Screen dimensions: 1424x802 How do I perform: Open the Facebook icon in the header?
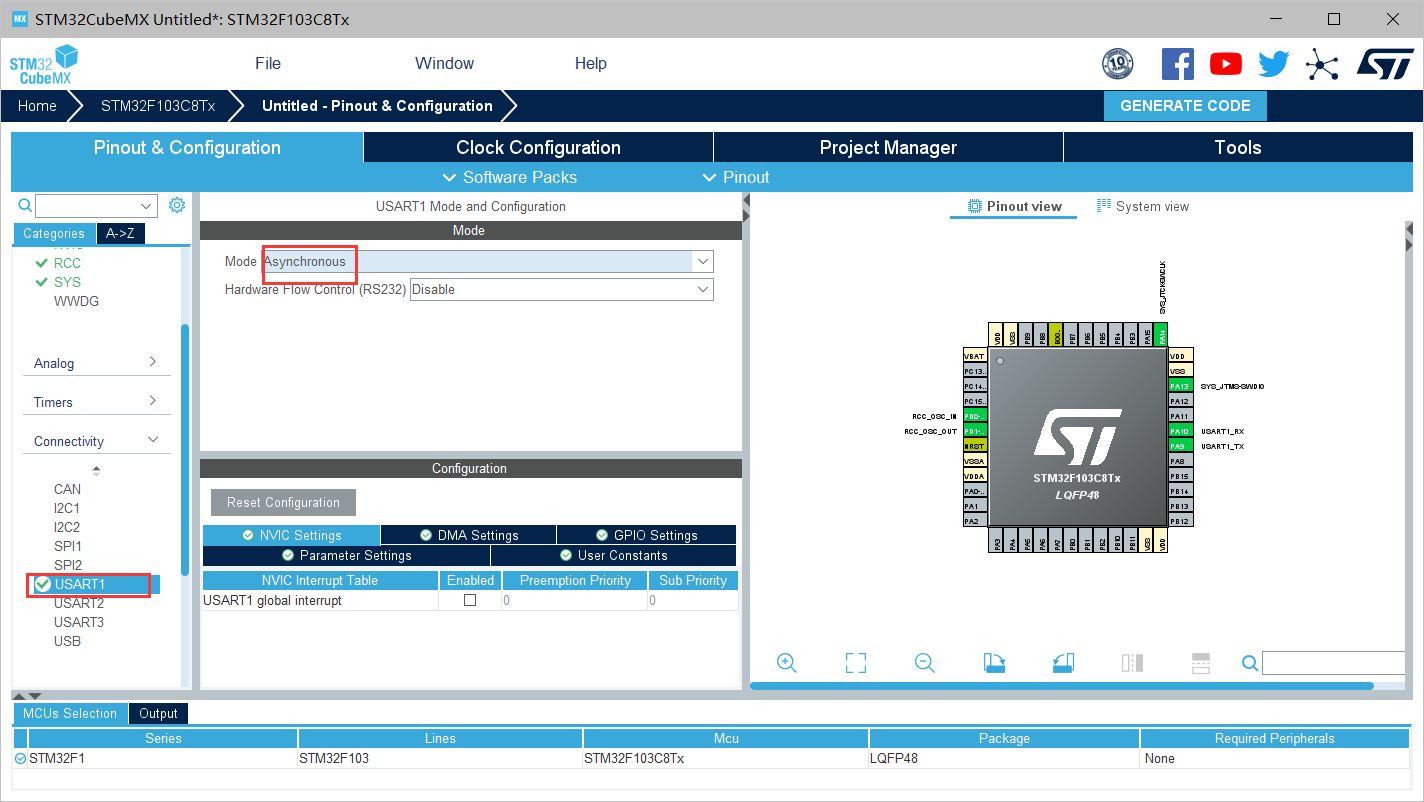point(1177,63)
